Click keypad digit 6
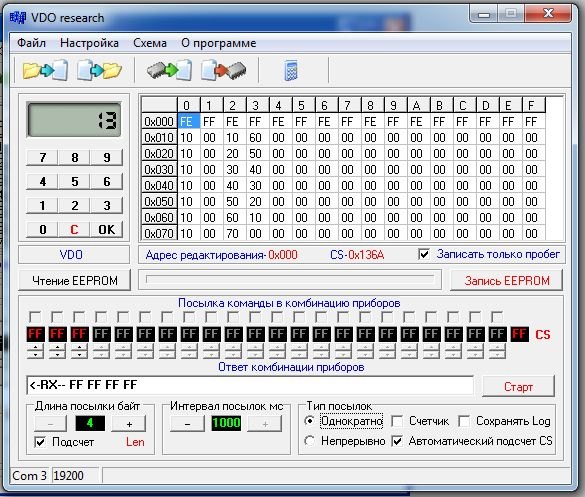The image size is (585, 497). [107, 181]
